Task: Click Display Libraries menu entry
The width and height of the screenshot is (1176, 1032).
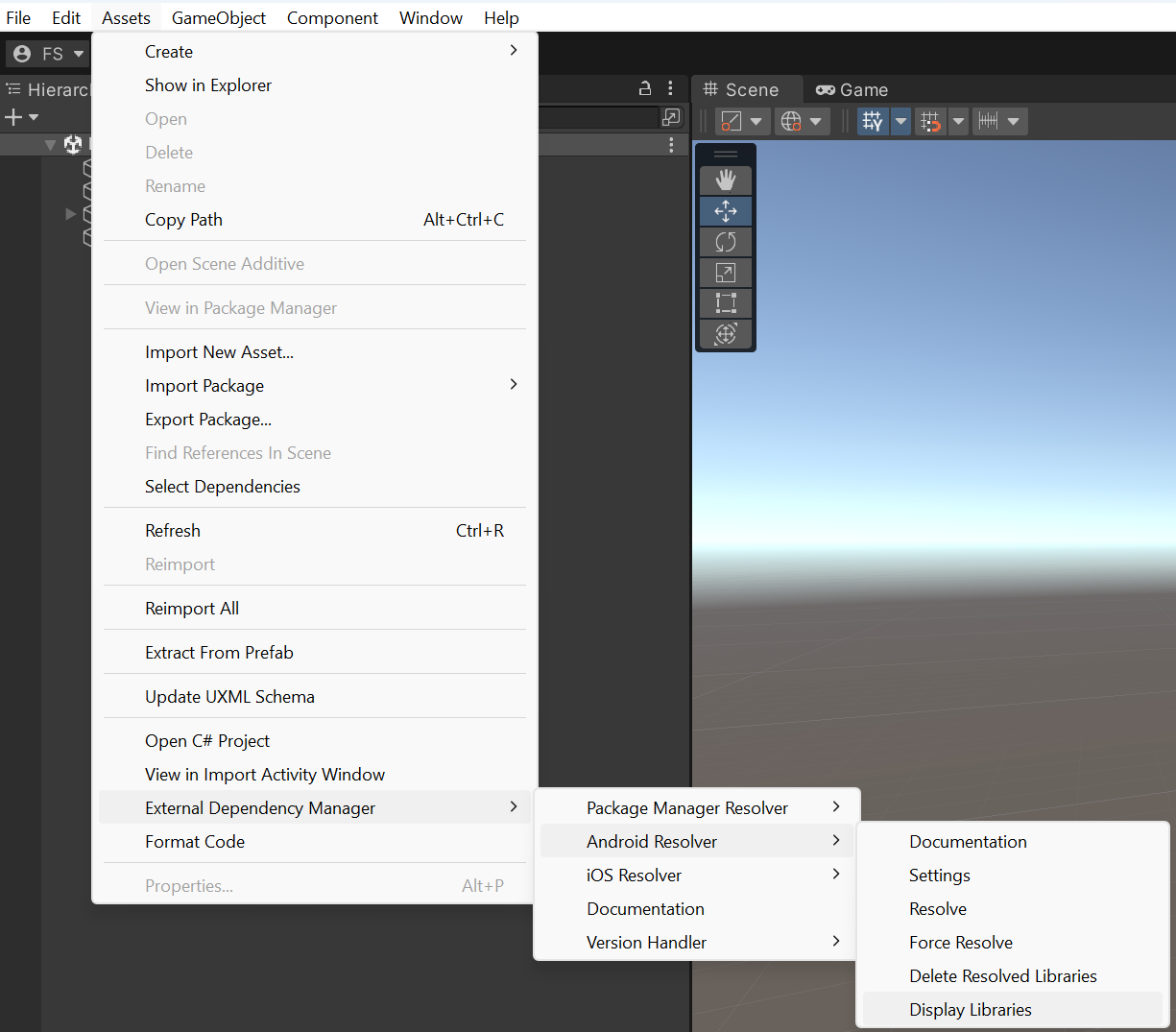Action: coord(970,1009)
